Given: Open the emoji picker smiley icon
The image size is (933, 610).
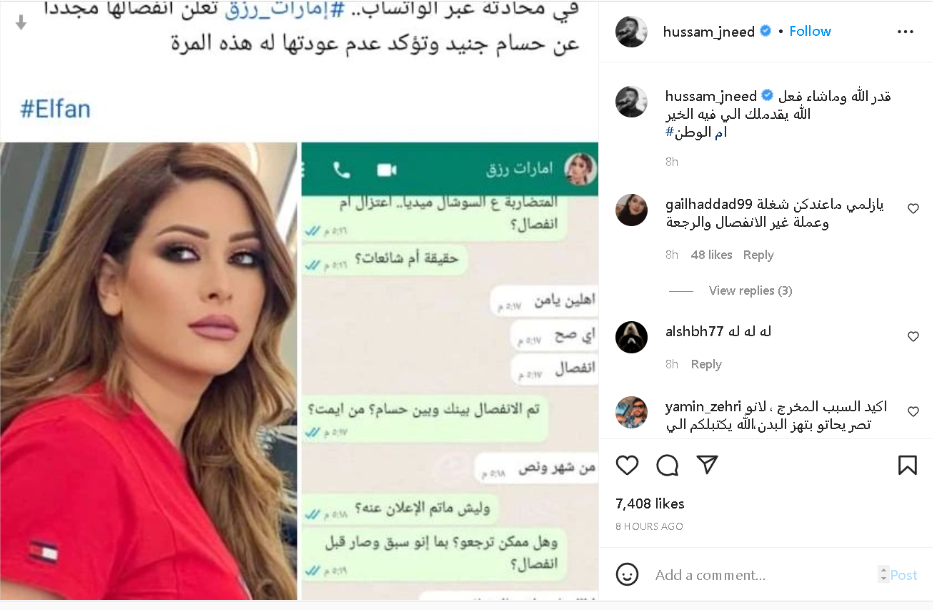Looking at the screenshot, I should tap(627, 574).
